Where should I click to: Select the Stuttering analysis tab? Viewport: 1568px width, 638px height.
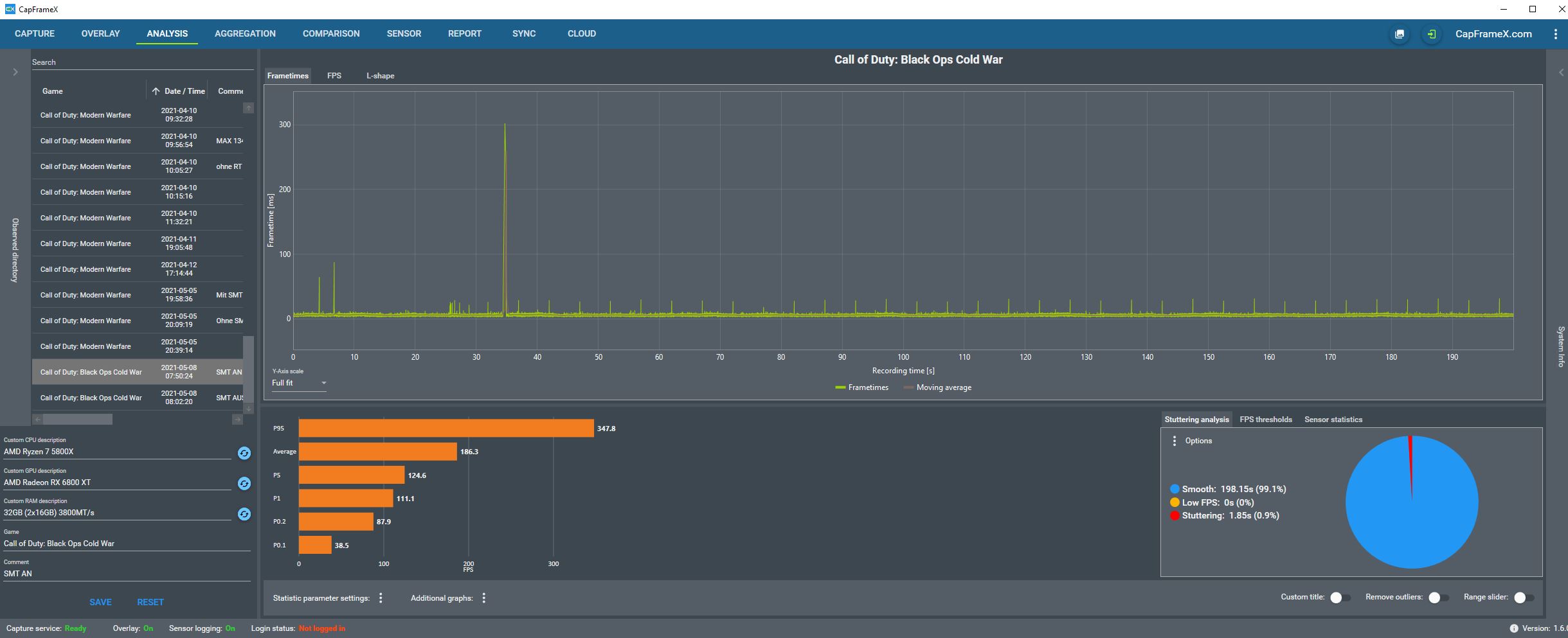(x=1196, y=420)
